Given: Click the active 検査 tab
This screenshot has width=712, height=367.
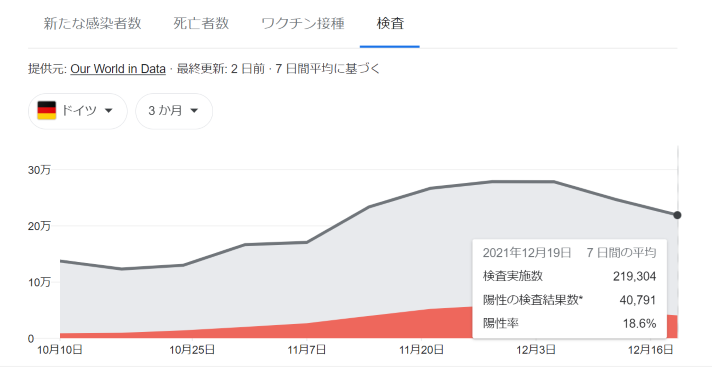Looking at the screenshot, I should pyautogui.click(x=390, y=24).
